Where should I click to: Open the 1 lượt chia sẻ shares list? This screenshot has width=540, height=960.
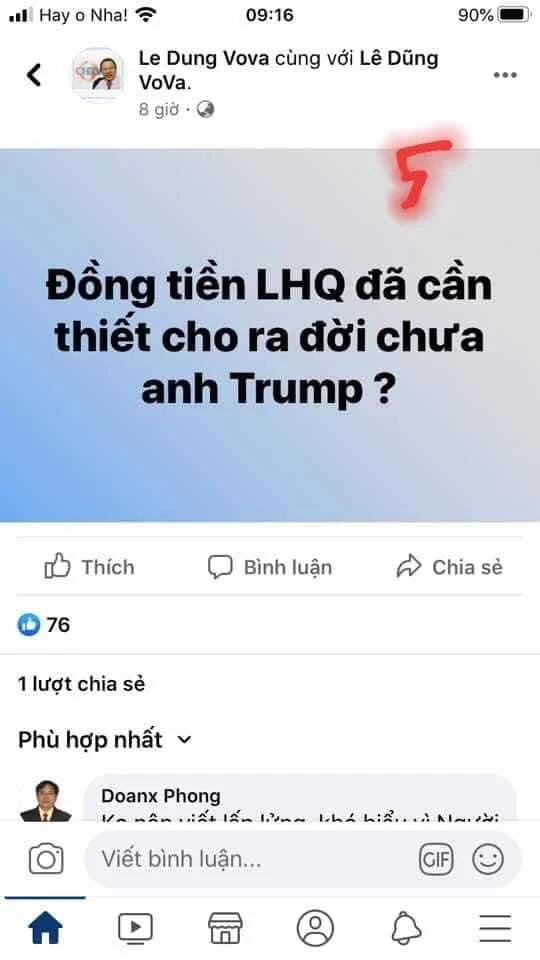pyautogui.click(x=81, y=684)
